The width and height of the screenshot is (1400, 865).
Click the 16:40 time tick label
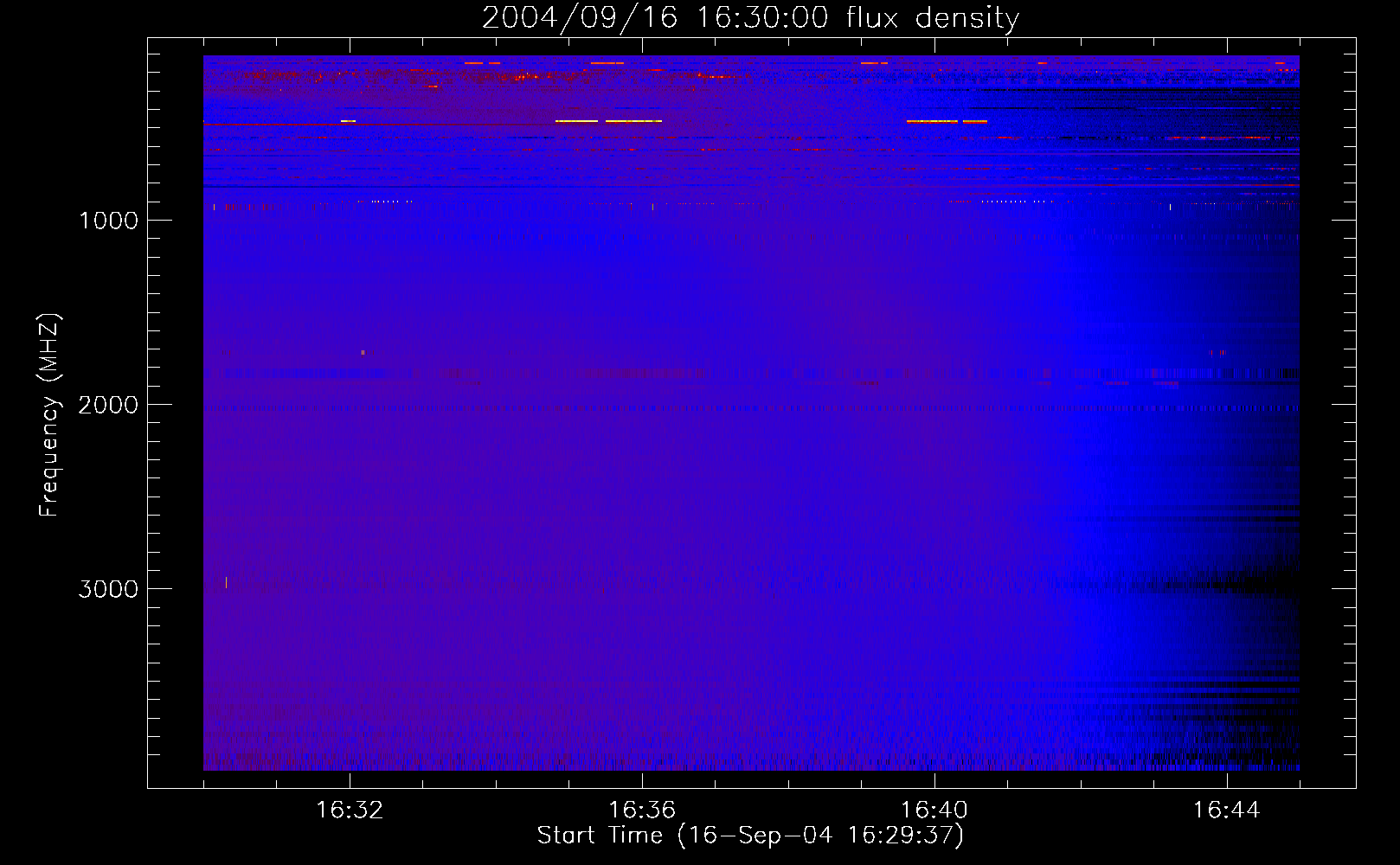click(934, 811)
